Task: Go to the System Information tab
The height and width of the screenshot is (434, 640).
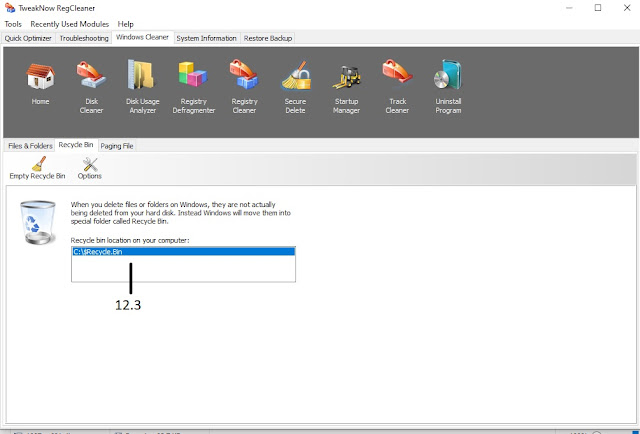Action: [207, 38]
